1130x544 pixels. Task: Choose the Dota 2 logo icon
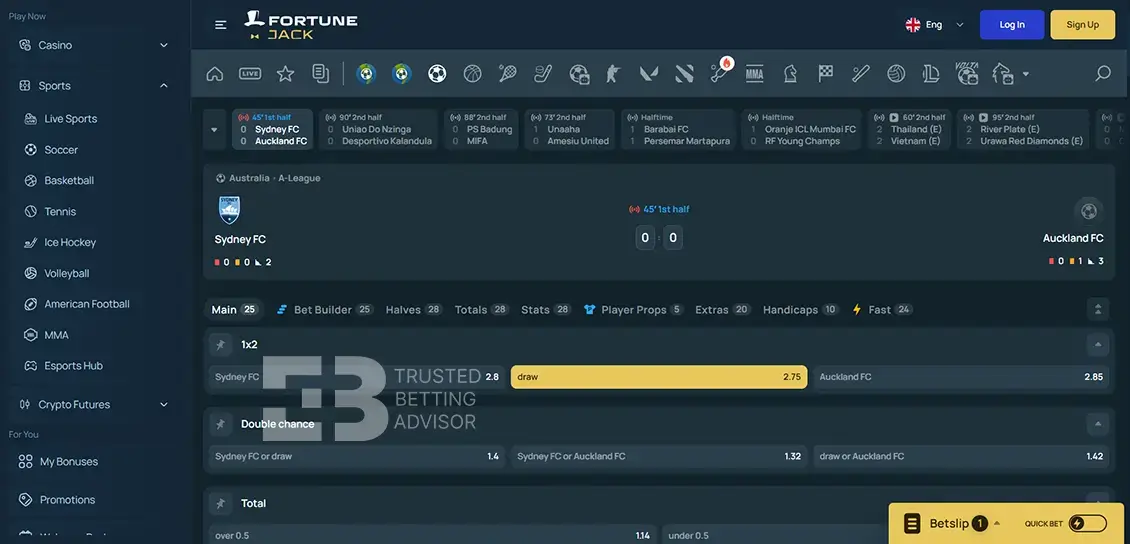[x=684, y=73]
